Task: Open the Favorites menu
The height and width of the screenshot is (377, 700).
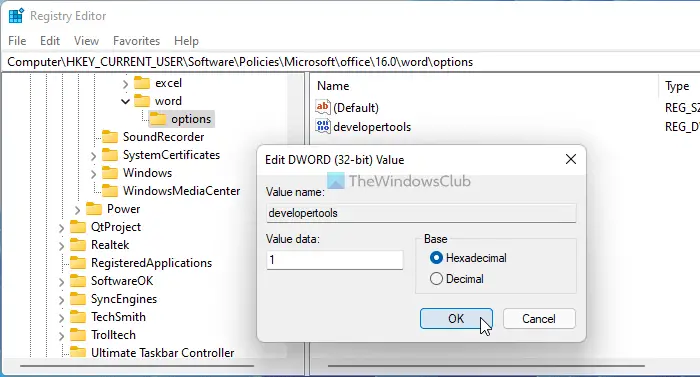Action: 136,41
